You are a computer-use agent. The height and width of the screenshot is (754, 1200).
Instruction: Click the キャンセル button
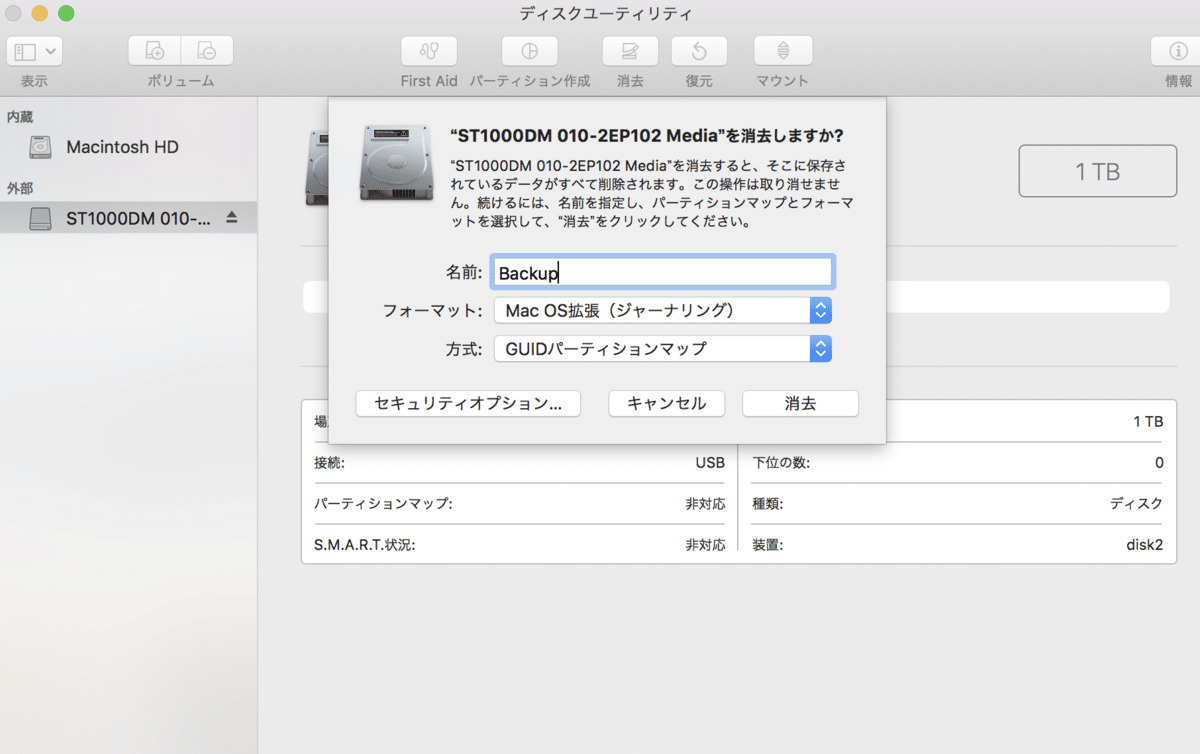tap(667, 403)
